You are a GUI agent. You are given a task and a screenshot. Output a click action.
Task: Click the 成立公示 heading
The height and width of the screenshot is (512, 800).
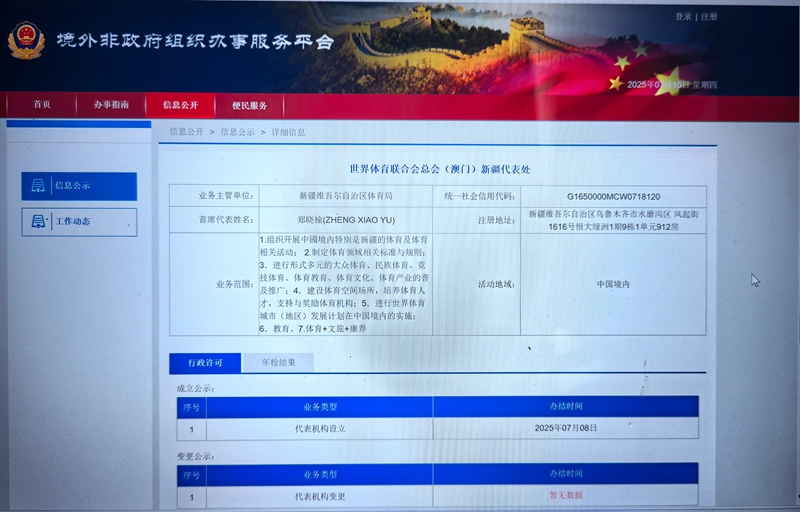coord(195,389)
